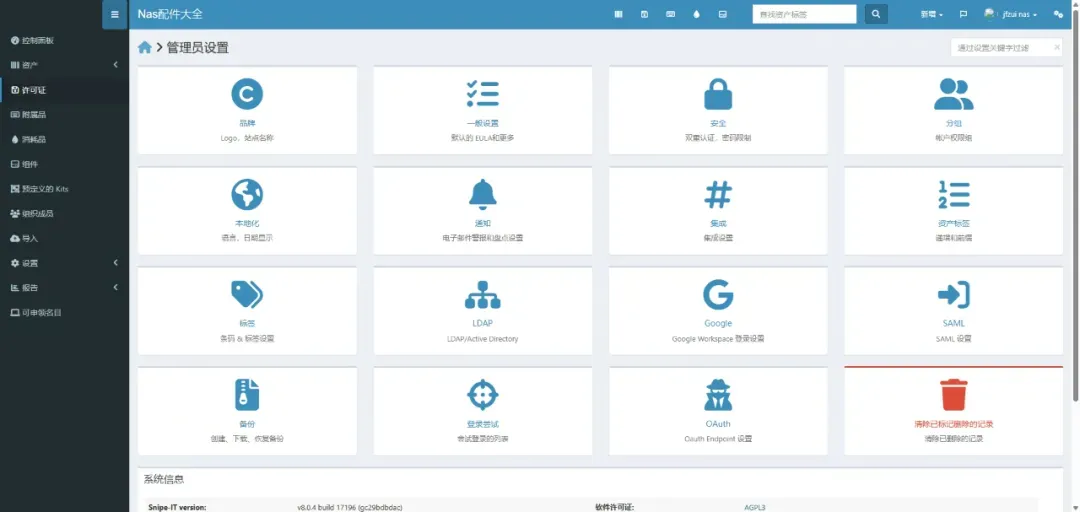This screenshot has height=512, width=1080.
Task: Click the settings keyword filter field
Action: 1002,47
